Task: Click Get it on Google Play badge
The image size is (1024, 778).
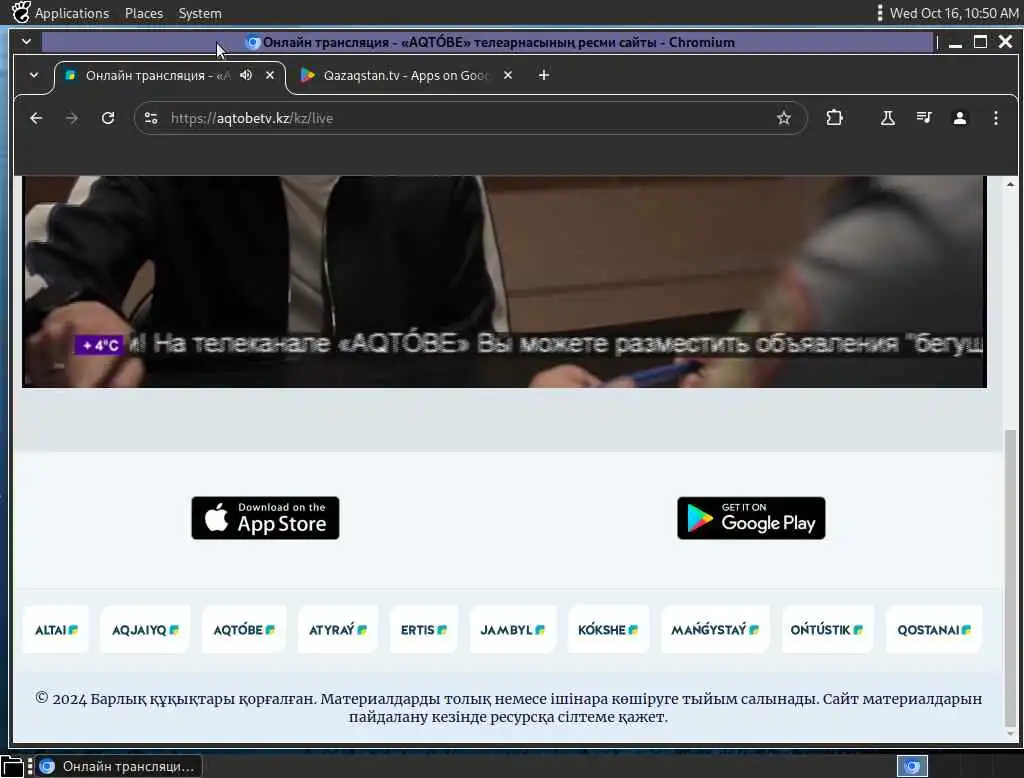Action: pyautogui.click(x=751, y=518)
